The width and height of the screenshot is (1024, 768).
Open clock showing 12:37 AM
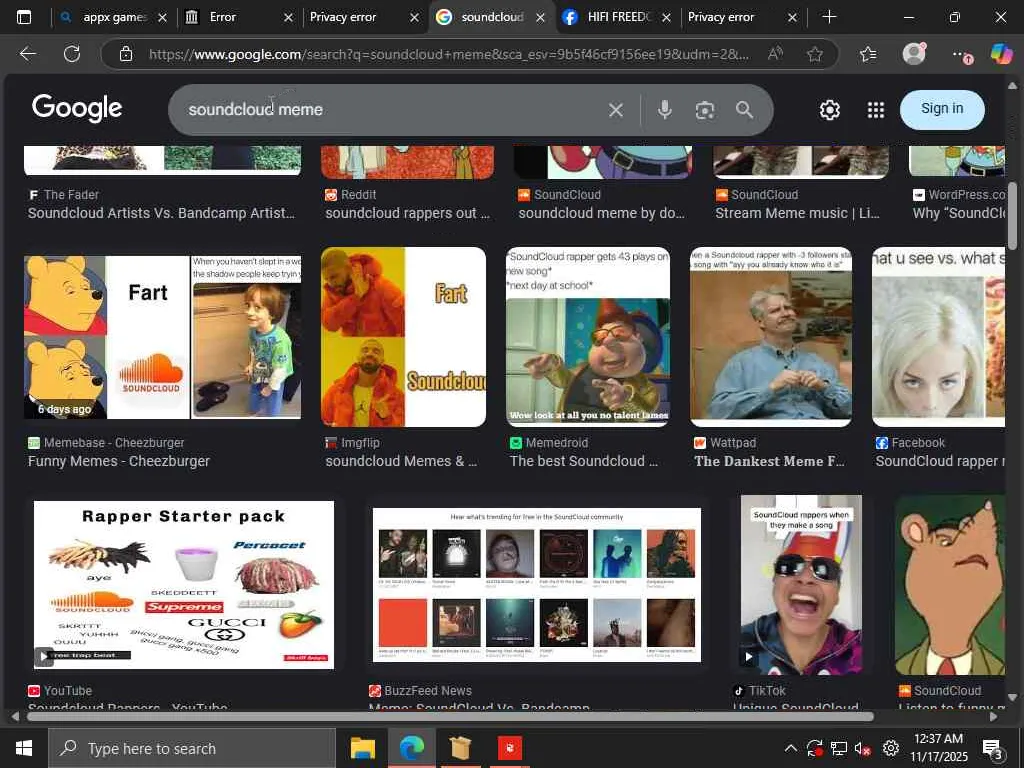click(938, 748)
